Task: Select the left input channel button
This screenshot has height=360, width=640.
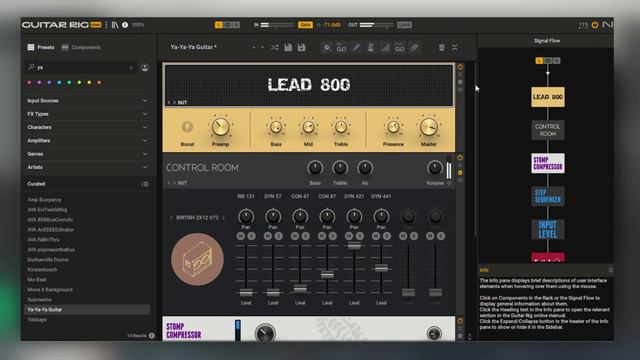Action: coord(219,25)
